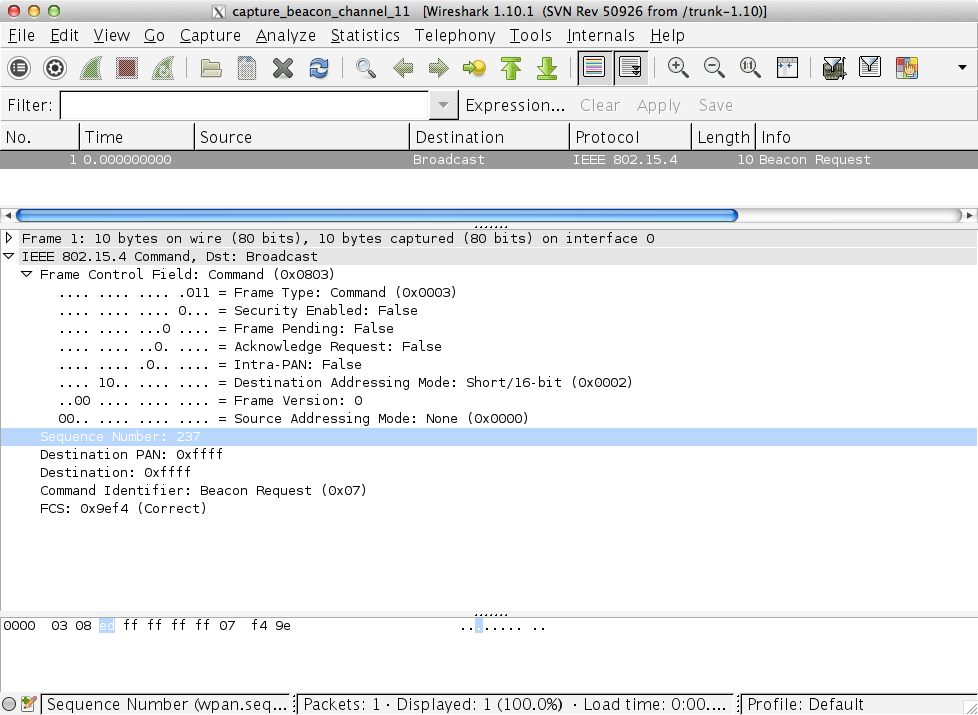This screenshot has width=978, height=715.
Task: Expand the Frame 1 tree node
Action: [x=9, y=238]
